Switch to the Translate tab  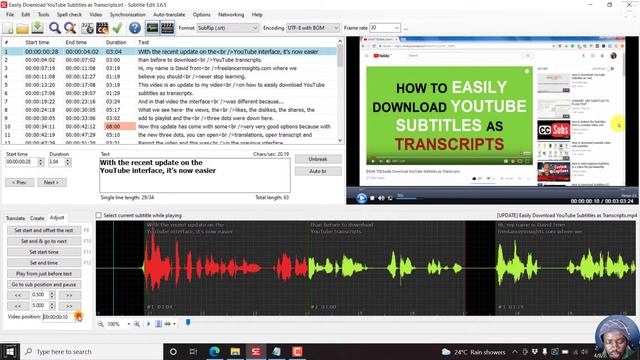(16, 218)
